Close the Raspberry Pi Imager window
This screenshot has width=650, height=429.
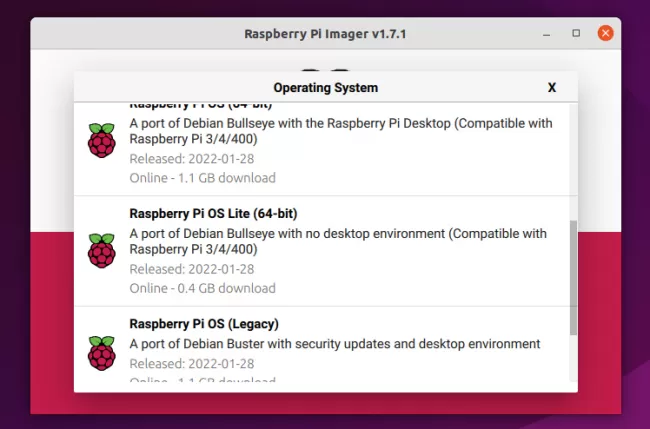pos(605,33)
